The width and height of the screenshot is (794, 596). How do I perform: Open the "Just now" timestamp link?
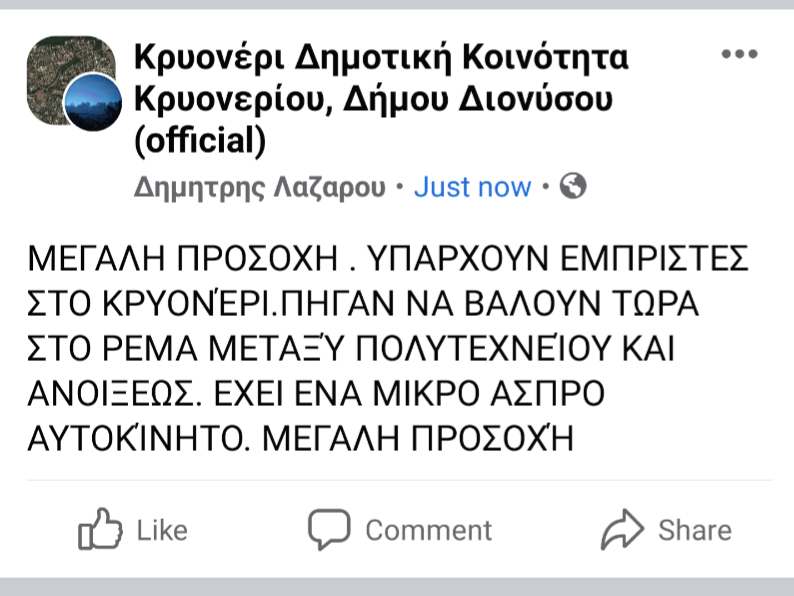point(472,187)
